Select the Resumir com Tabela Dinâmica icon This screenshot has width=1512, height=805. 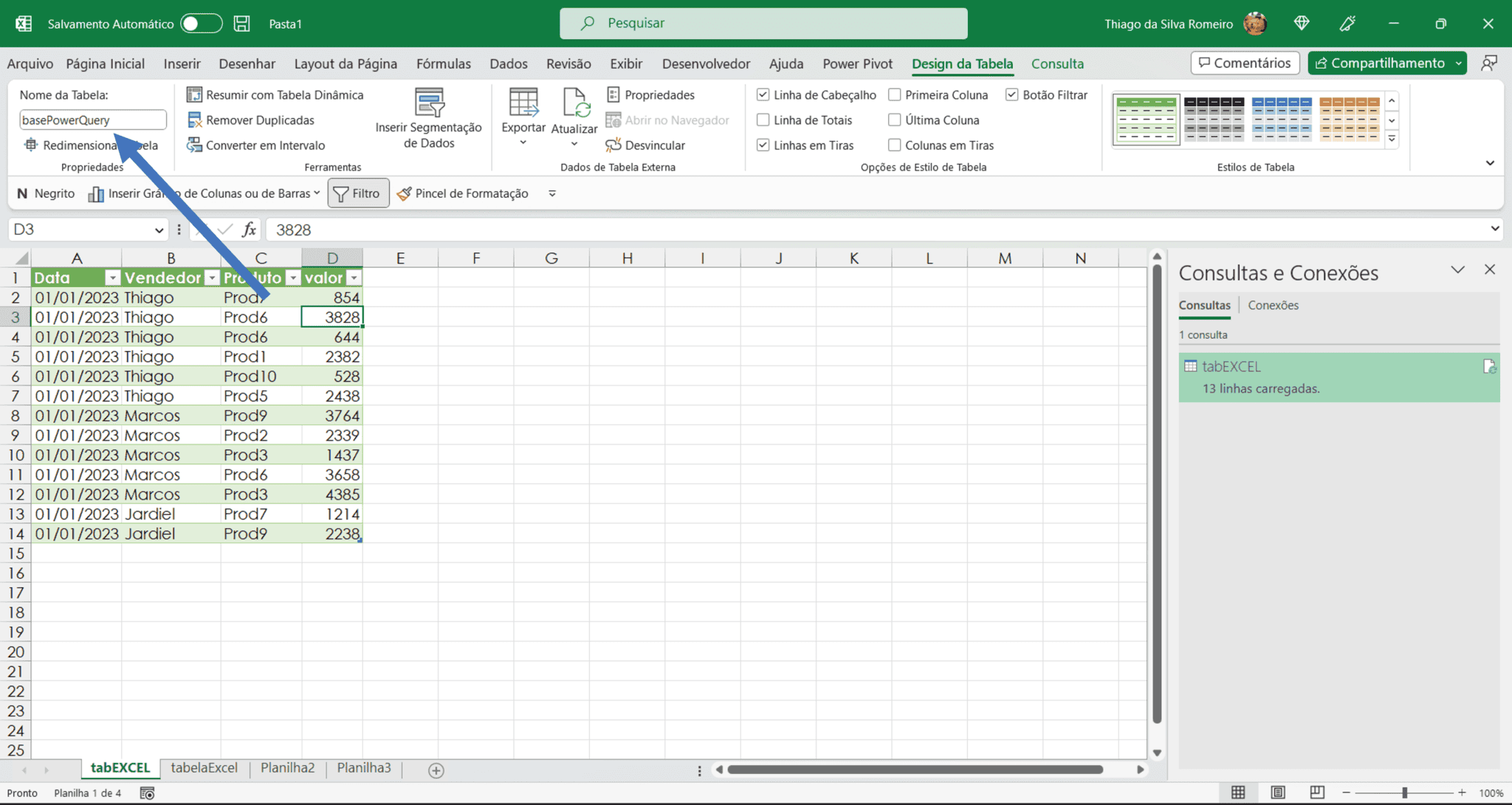[194, 94]
